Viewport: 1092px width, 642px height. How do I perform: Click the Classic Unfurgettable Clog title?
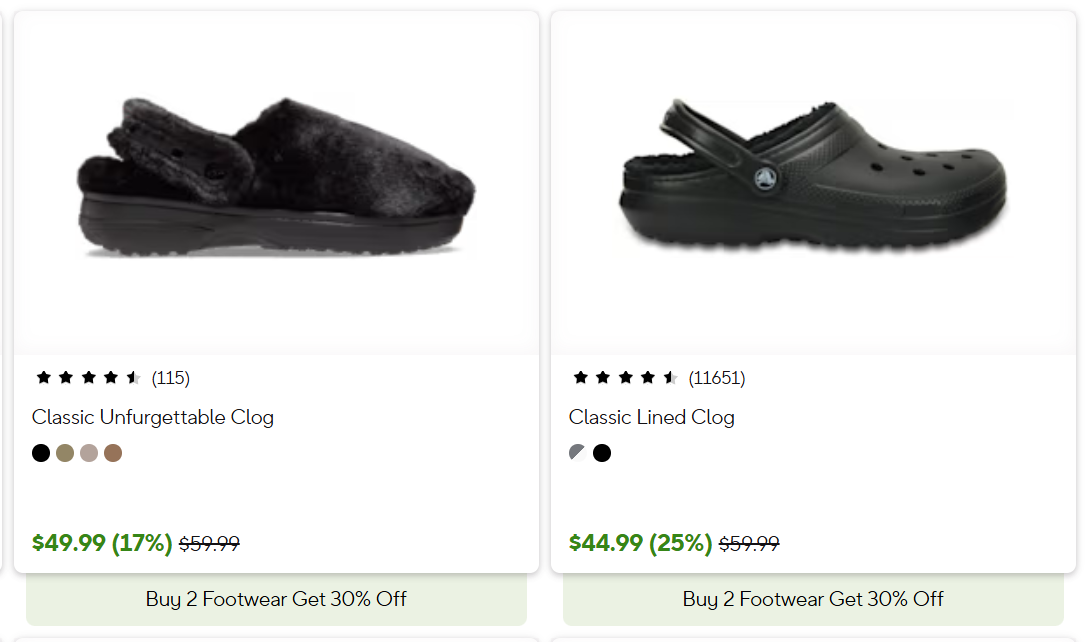click(x=153, y=417)
